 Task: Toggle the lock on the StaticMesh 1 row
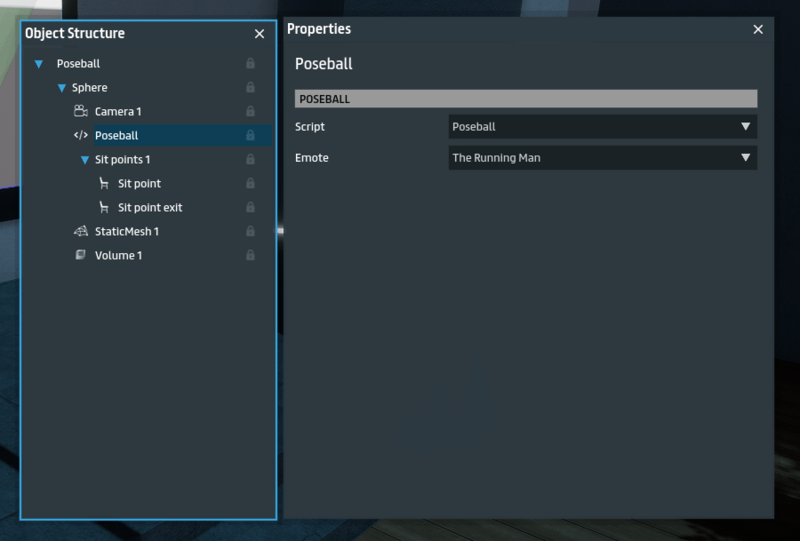point(250,231)
